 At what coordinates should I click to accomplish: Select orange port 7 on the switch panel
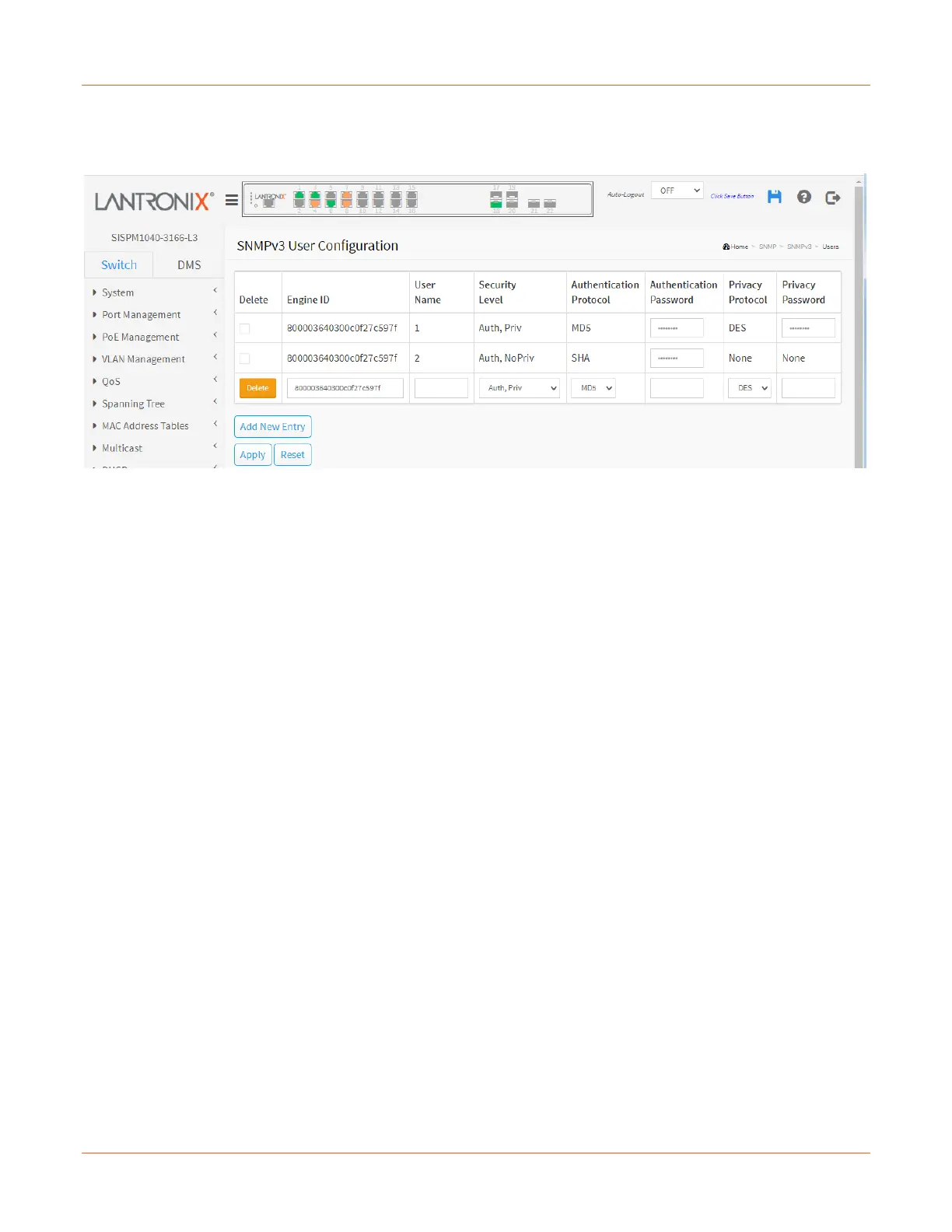346,195
